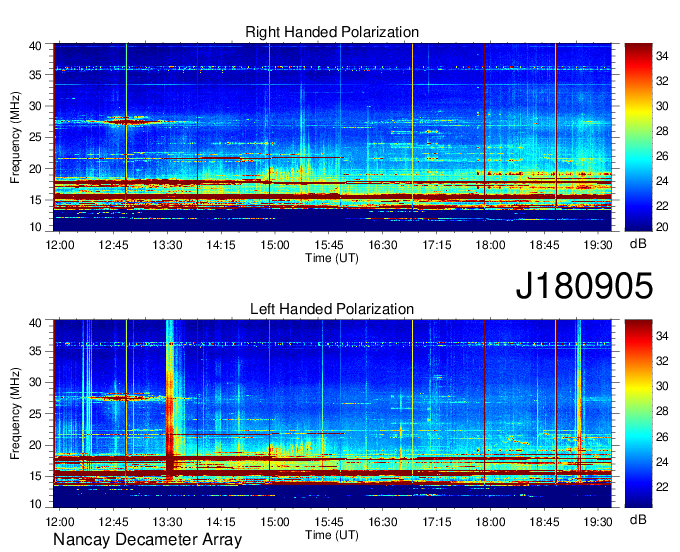Screen dimensions: 680x552
Task: Click the 15 MHz tick on Left Handed plot
Action: point(35,476)
